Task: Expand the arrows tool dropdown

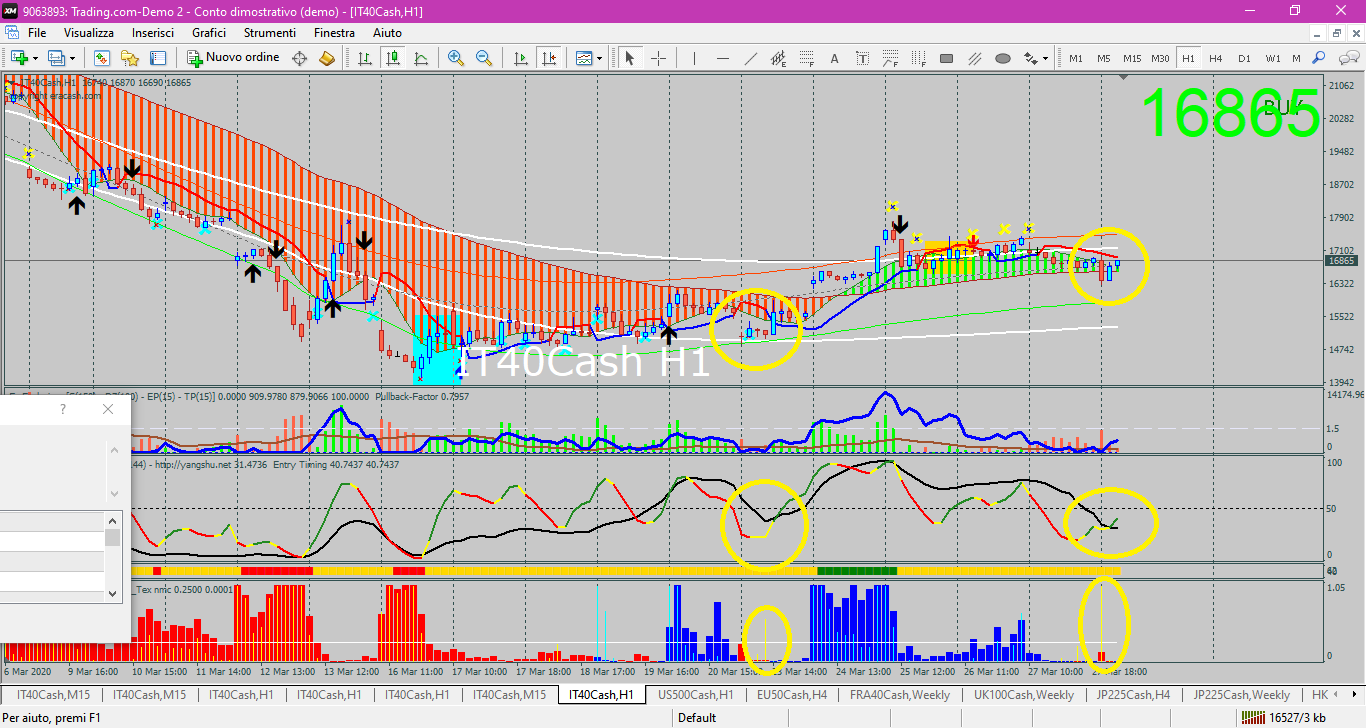Action: (x=1046, y=58)
